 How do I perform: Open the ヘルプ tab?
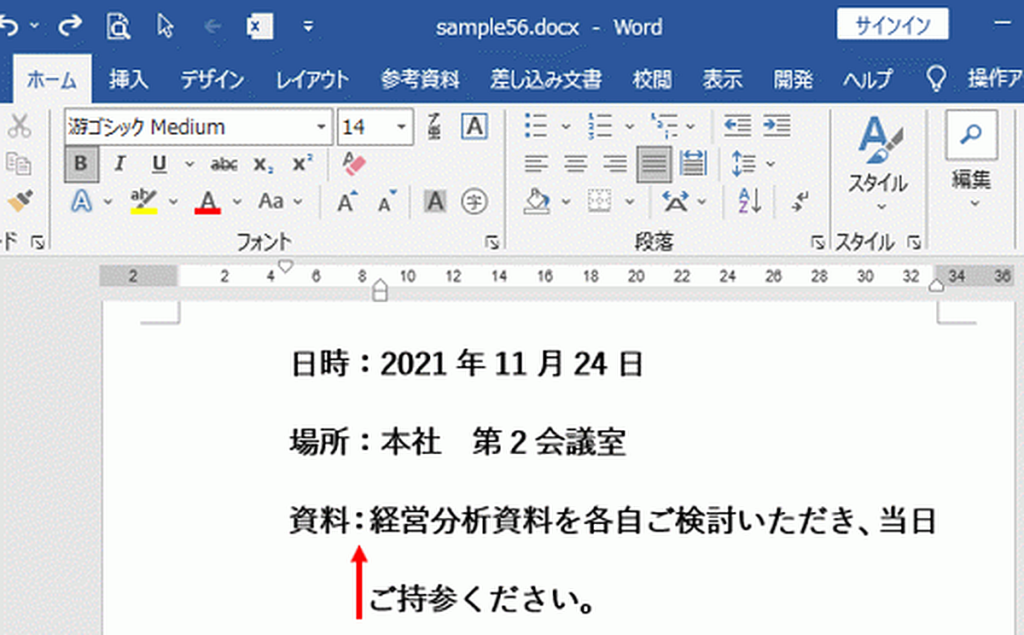click(867, 80)
